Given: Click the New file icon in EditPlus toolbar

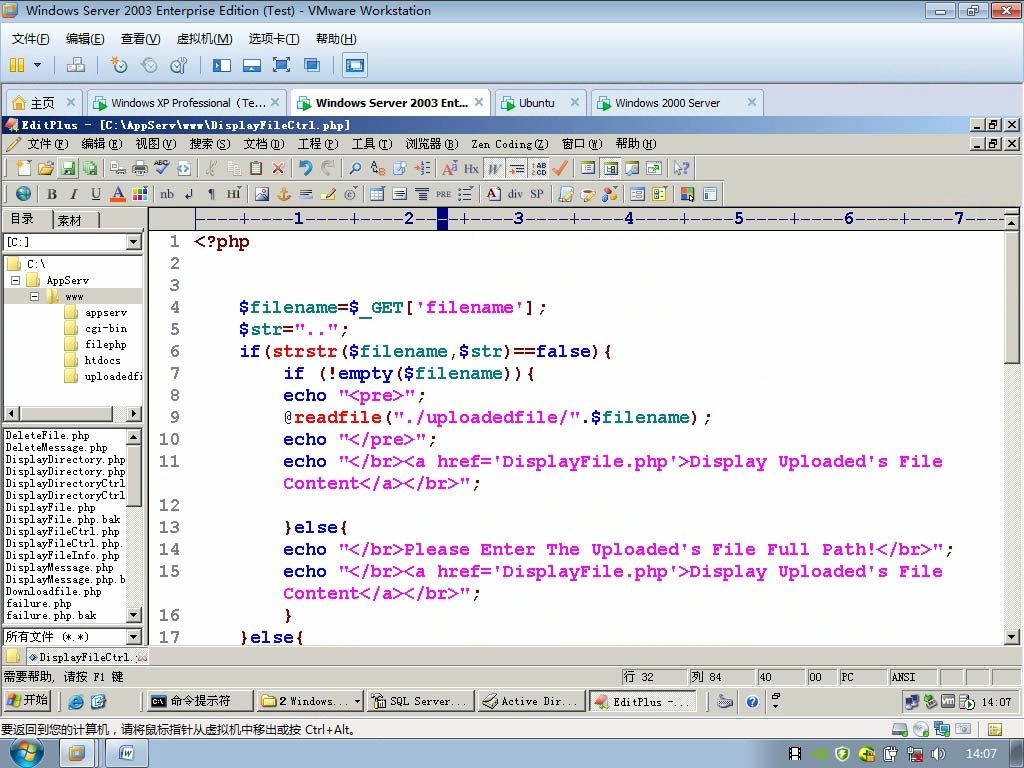Looking at the screenshot, I should 24,168.
